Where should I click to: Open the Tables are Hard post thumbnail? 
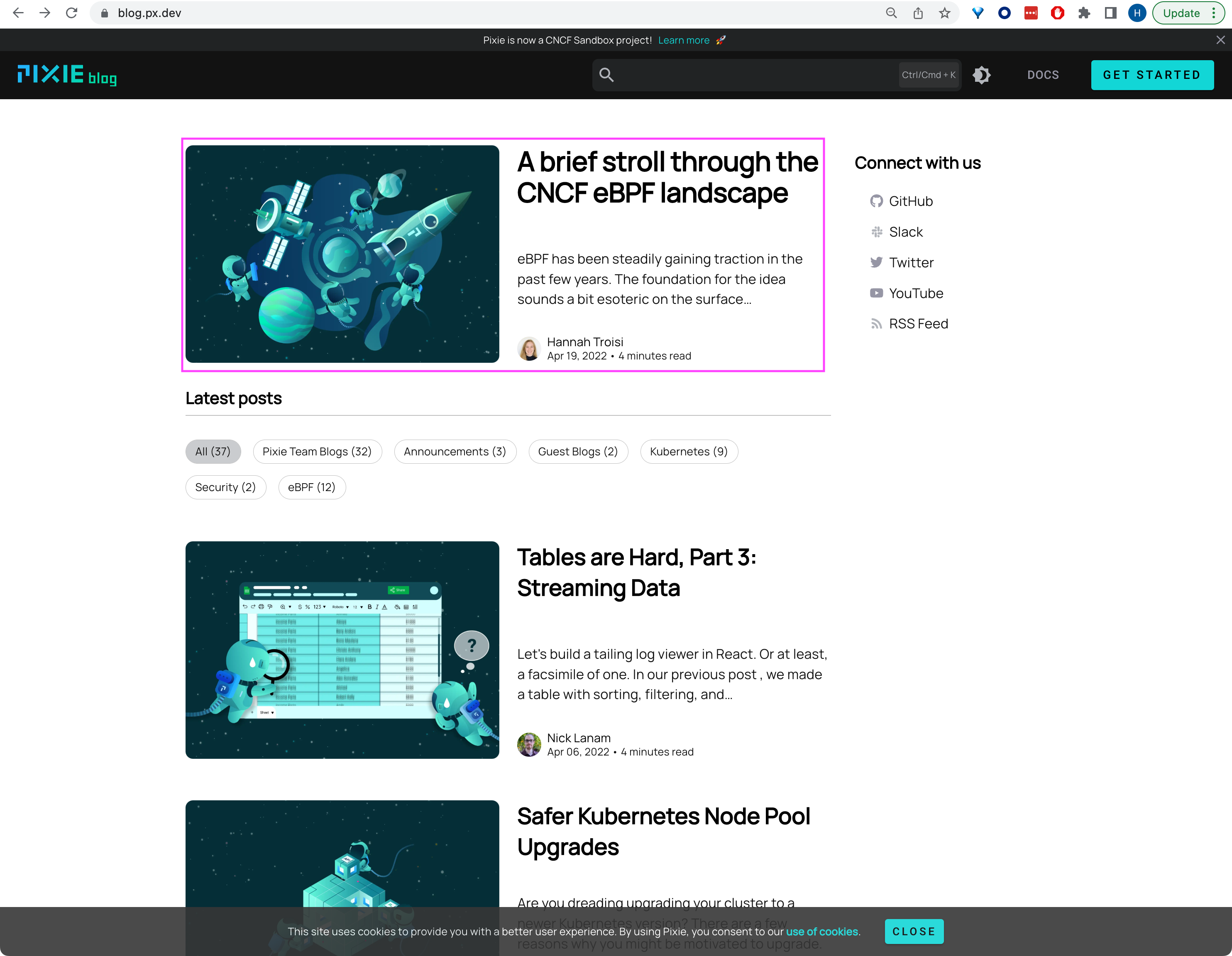(x=342, y=650)
